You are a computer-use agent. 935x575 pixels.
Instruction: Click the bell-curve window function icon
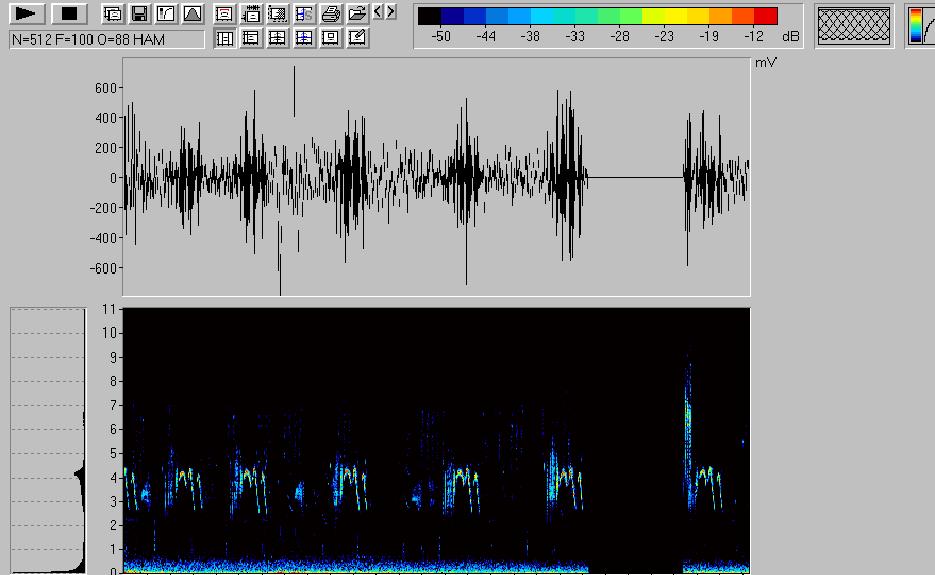(x=192, y=14)
